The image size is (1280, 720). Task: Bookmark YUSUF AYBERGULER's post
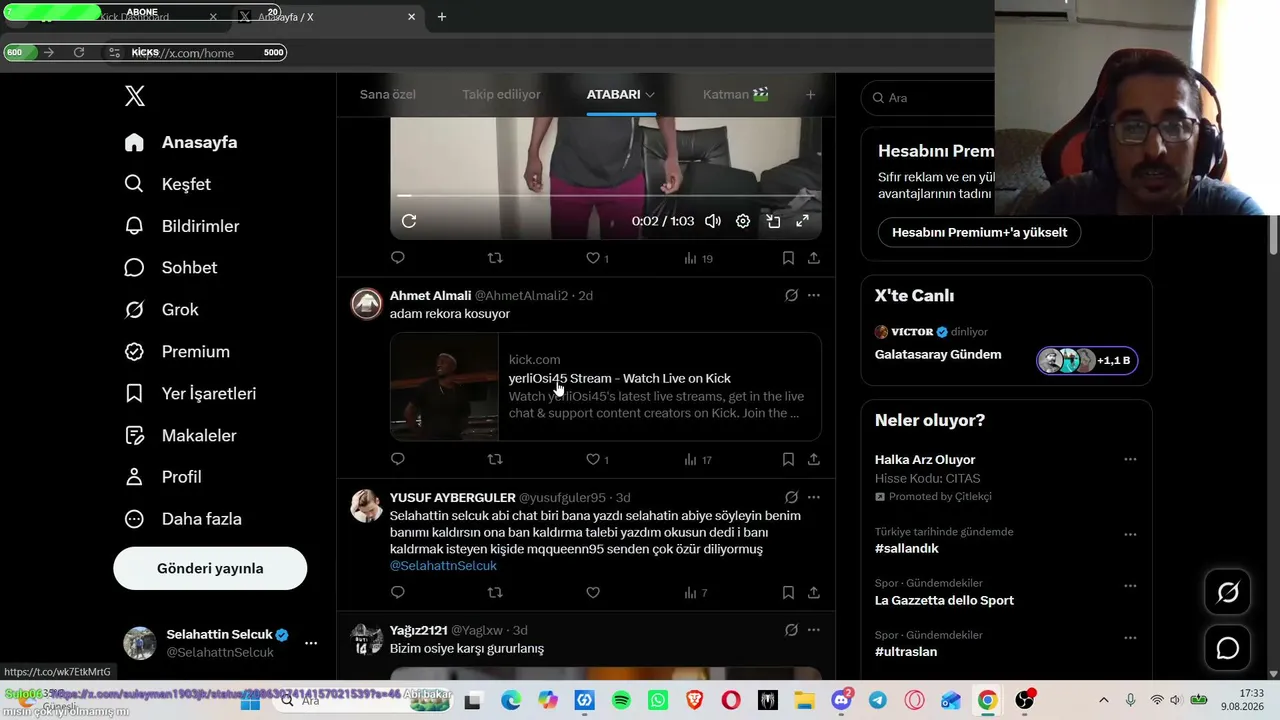coord(788,593)
